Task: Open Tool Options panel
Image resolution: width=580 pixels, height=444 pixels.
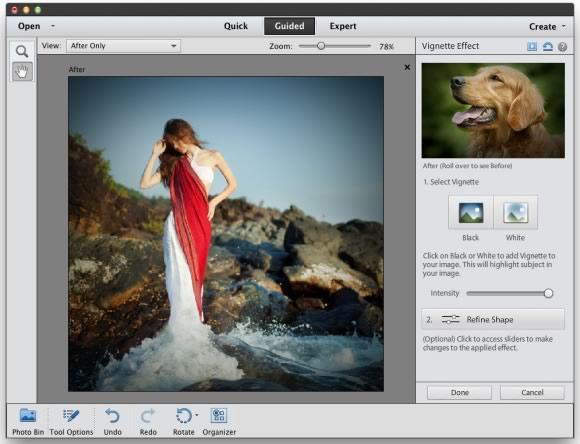Action: pos(71,416)
